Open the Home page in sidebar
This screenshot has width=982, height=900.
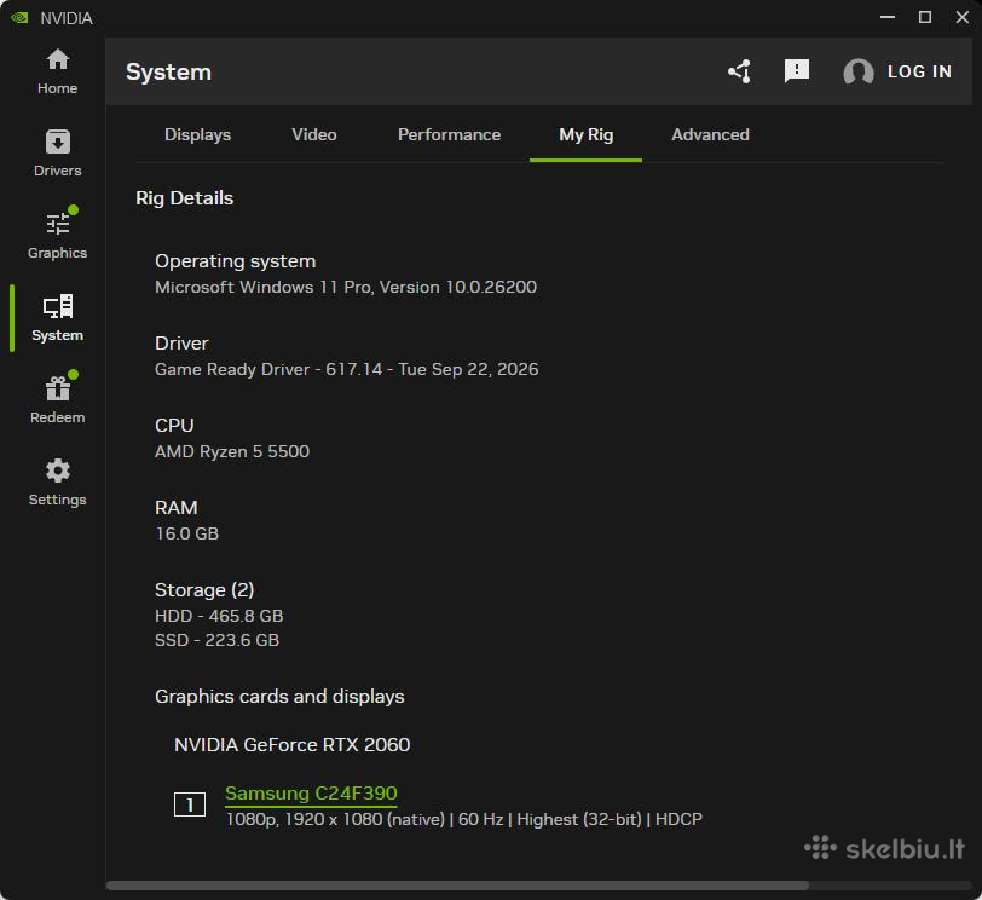click(x=57, y=71)
